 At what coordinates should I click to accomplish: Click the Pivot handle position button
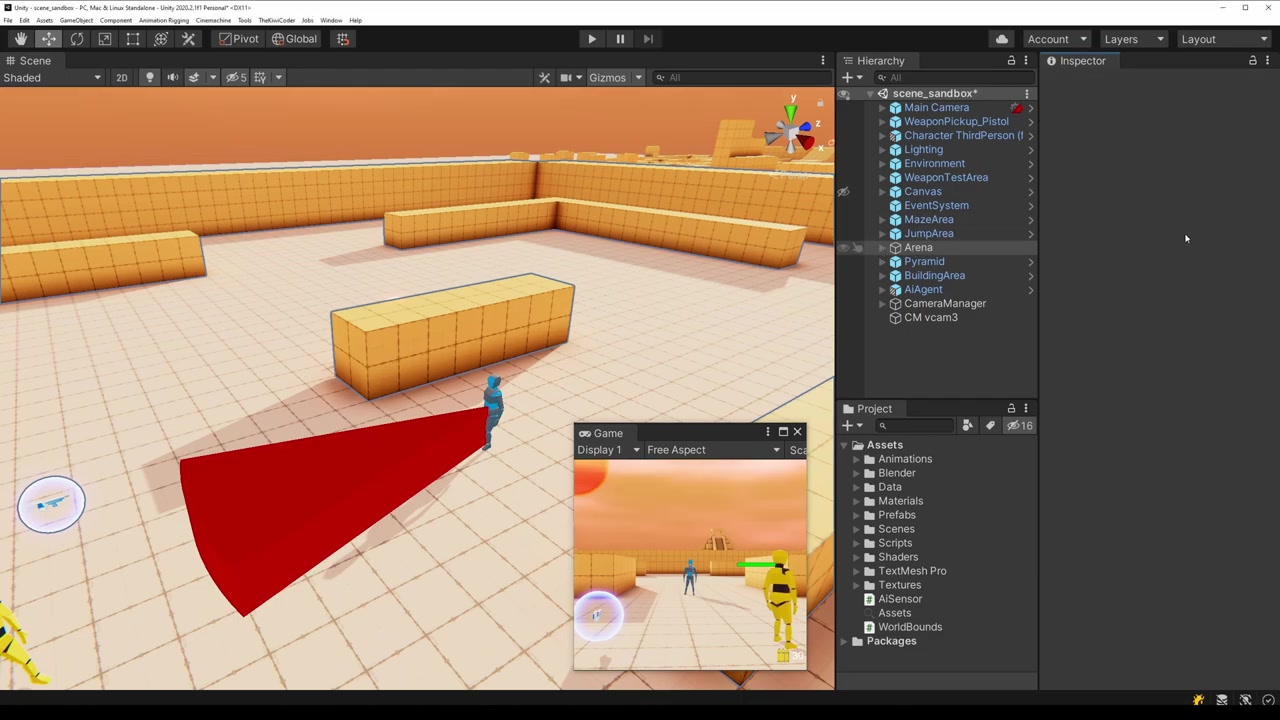pyautogui.click(x=238, y=39)
